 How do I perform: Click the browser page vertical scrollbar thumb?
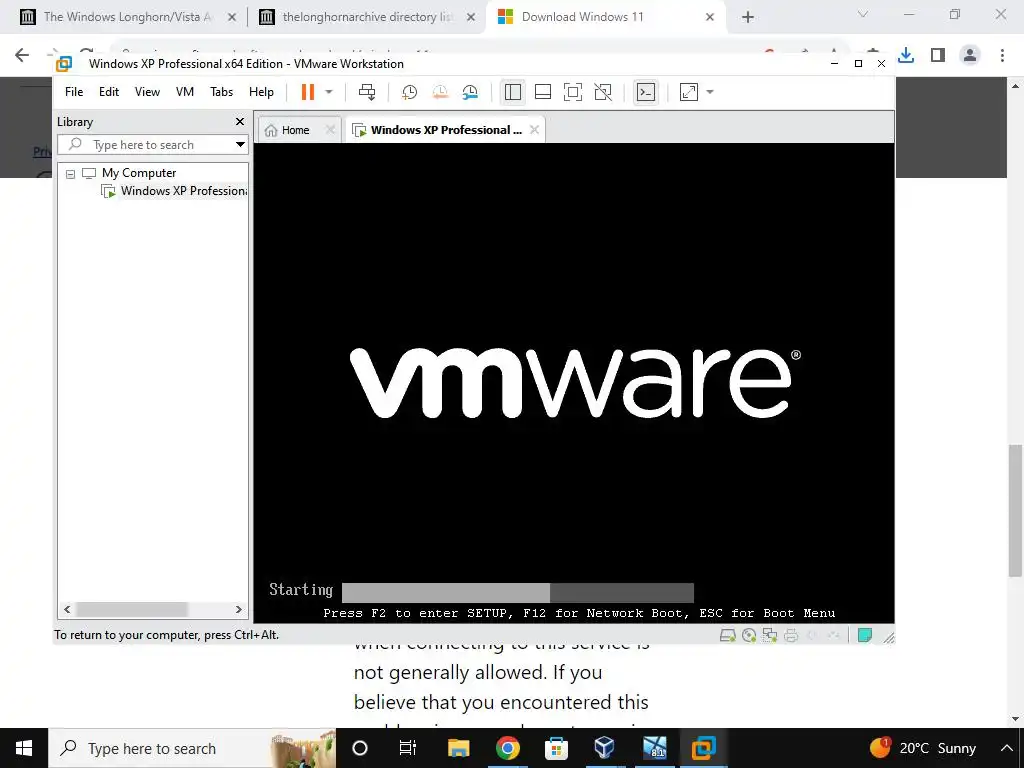tap(1016, 511)
